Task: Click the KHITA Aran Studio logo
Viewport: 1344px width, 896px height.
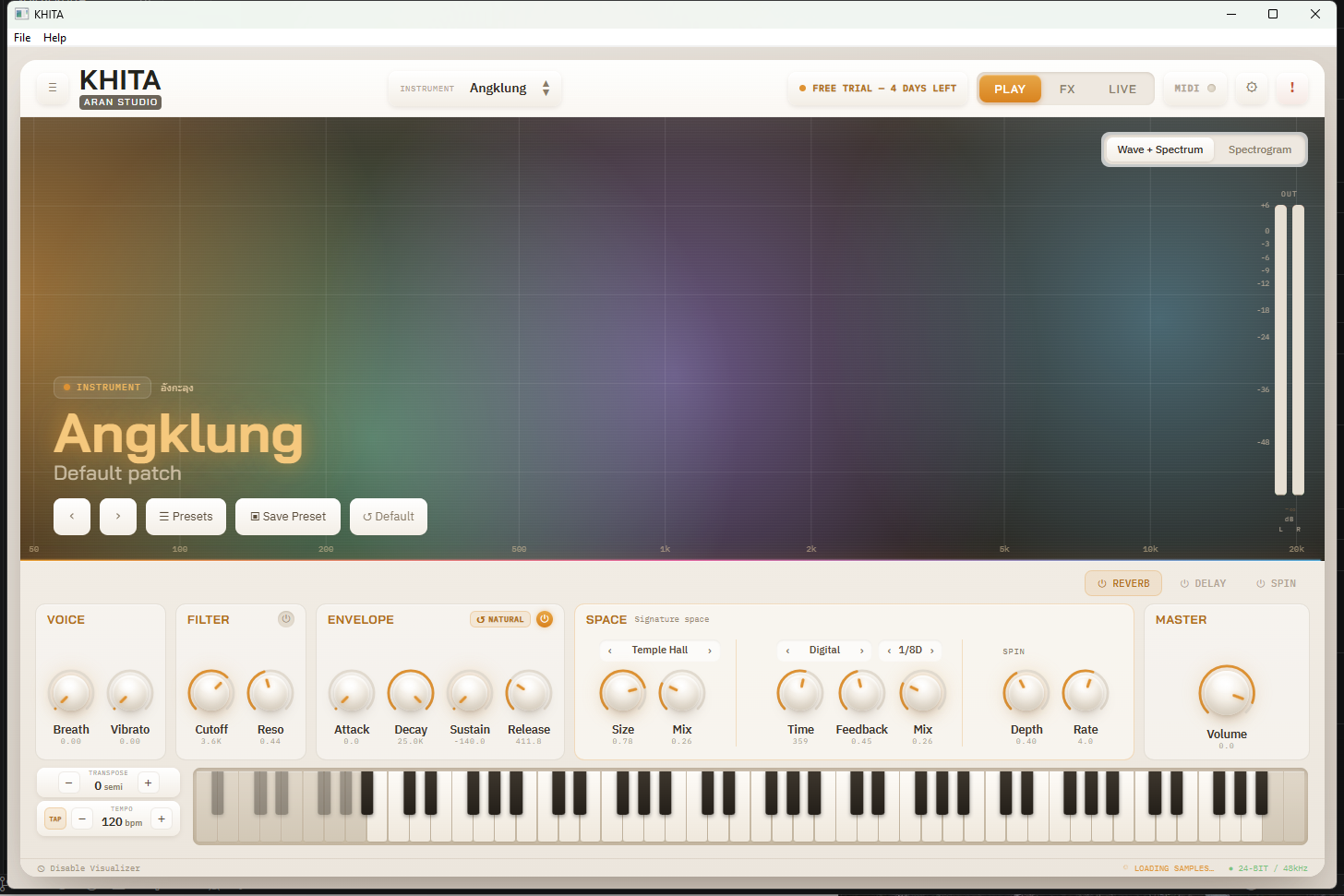Action: (120, 89)
